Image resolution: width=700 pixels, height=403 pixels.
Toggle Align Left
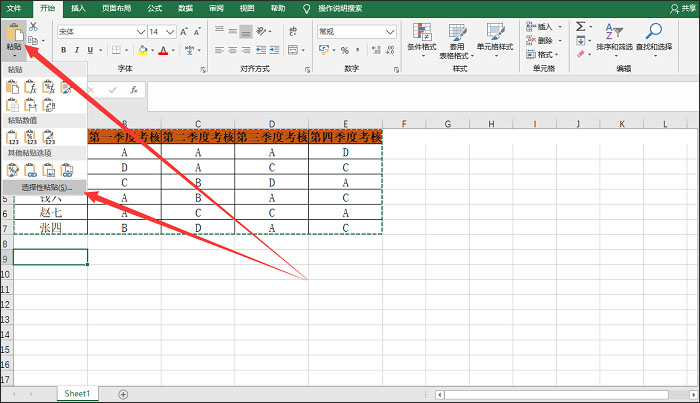(219, 50)
